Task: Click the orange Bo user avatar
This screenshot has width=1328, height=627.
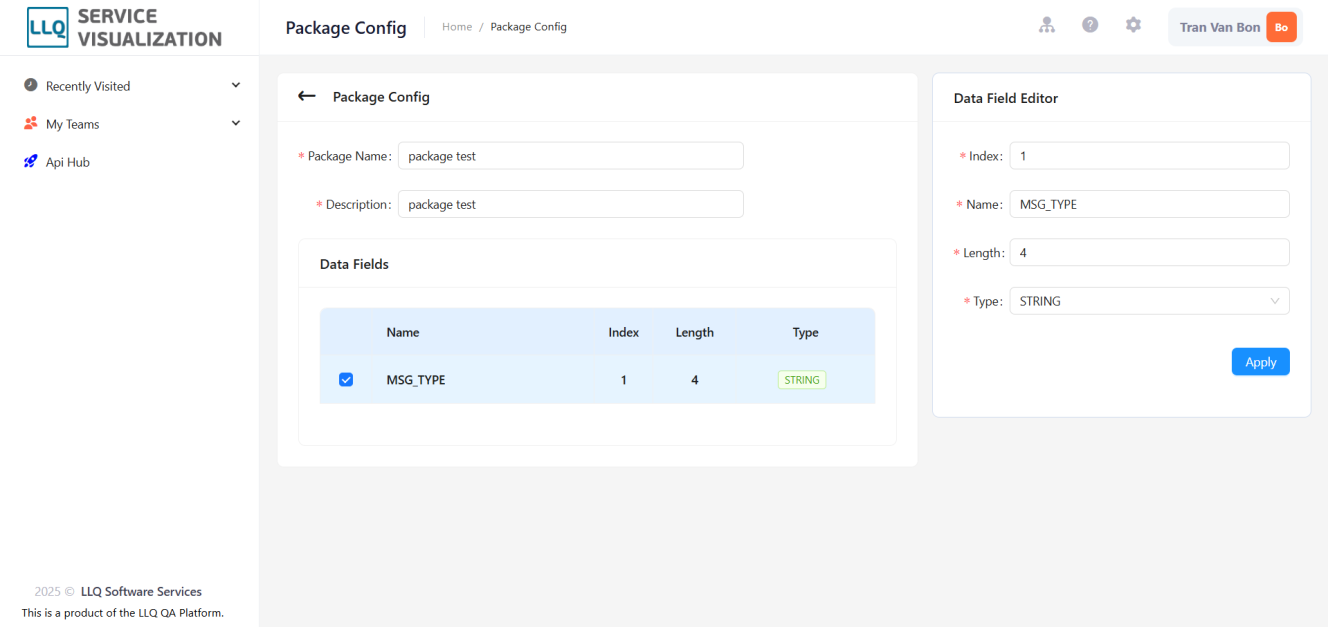Action: [x=1281, y=27]
